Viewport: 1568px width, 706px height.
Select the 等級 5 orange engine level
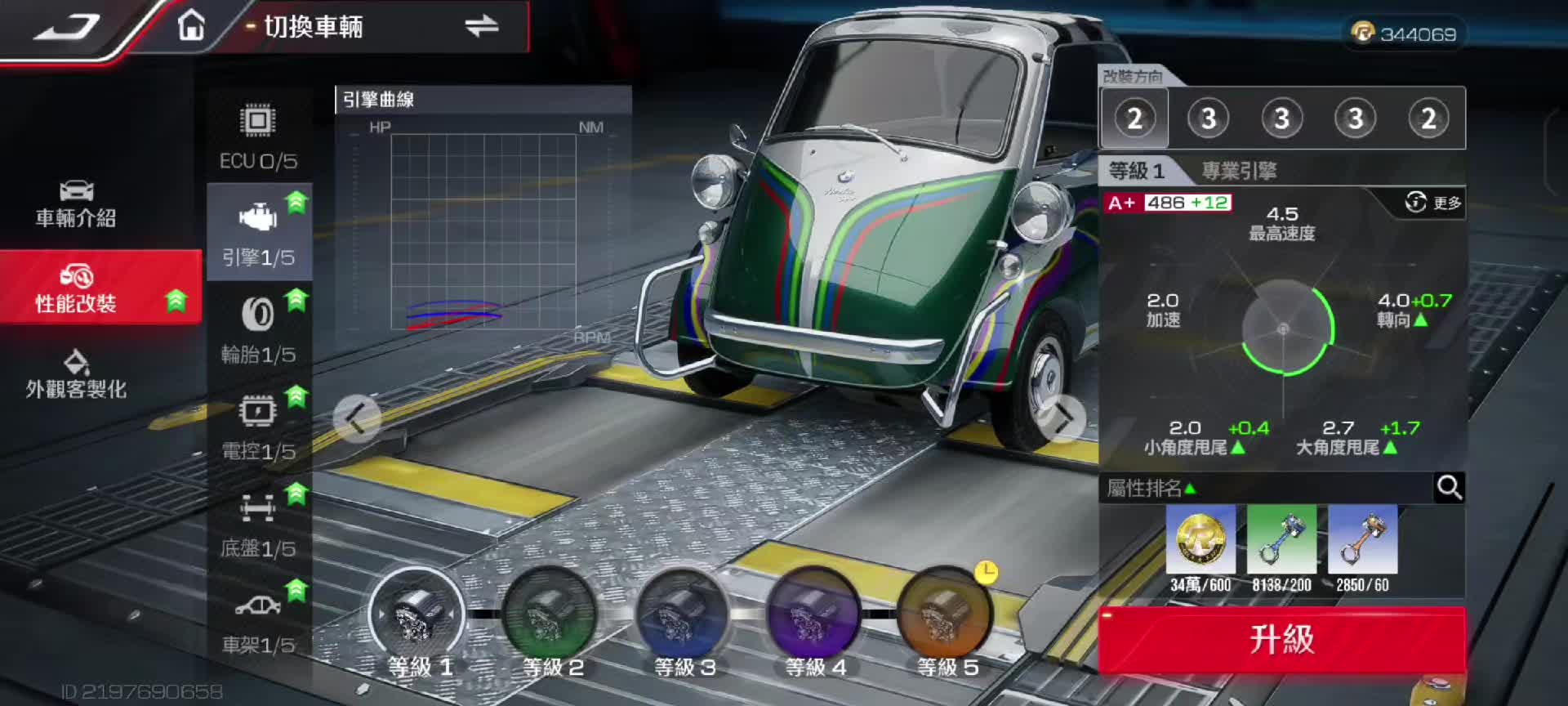946,619
